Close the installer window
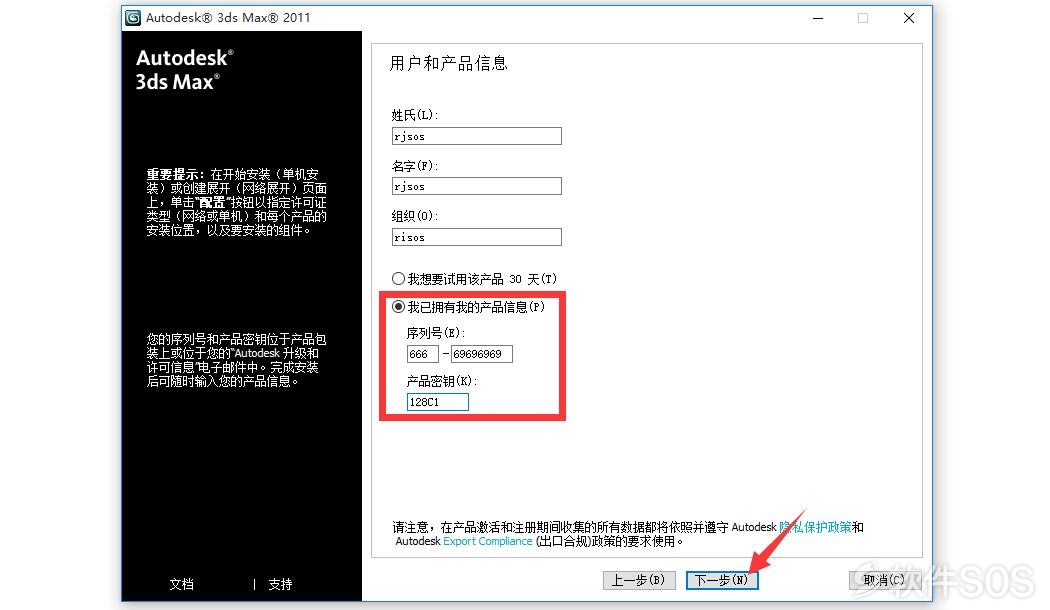 coord(909,18)
